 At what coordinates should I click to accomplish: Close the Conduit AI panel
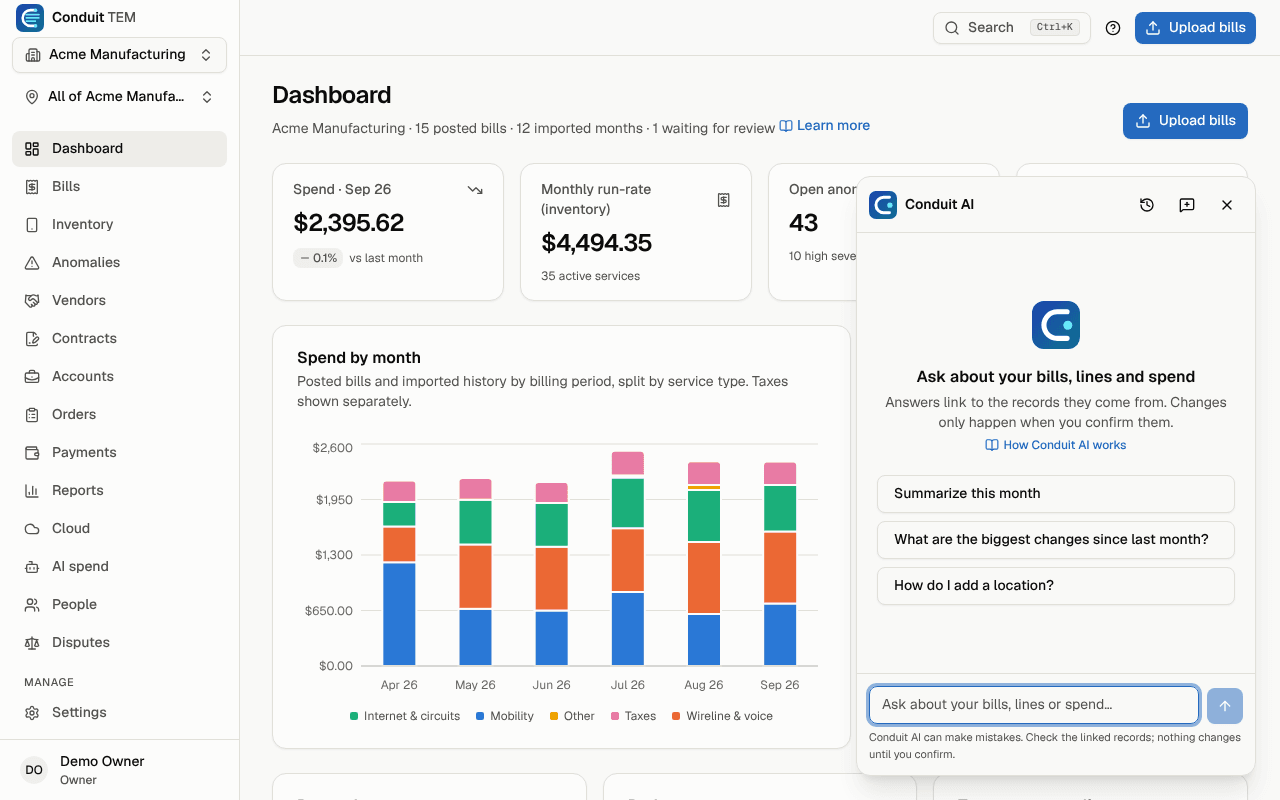point(1227,205)
